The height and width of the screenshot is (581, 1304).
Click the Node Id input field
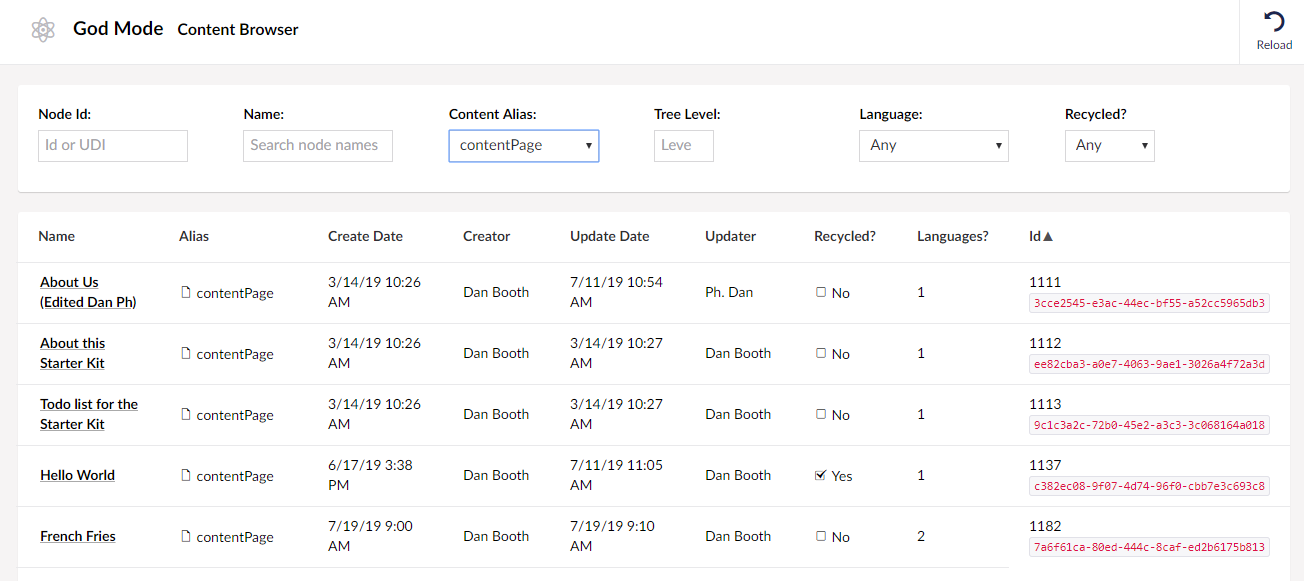[113, 145]
